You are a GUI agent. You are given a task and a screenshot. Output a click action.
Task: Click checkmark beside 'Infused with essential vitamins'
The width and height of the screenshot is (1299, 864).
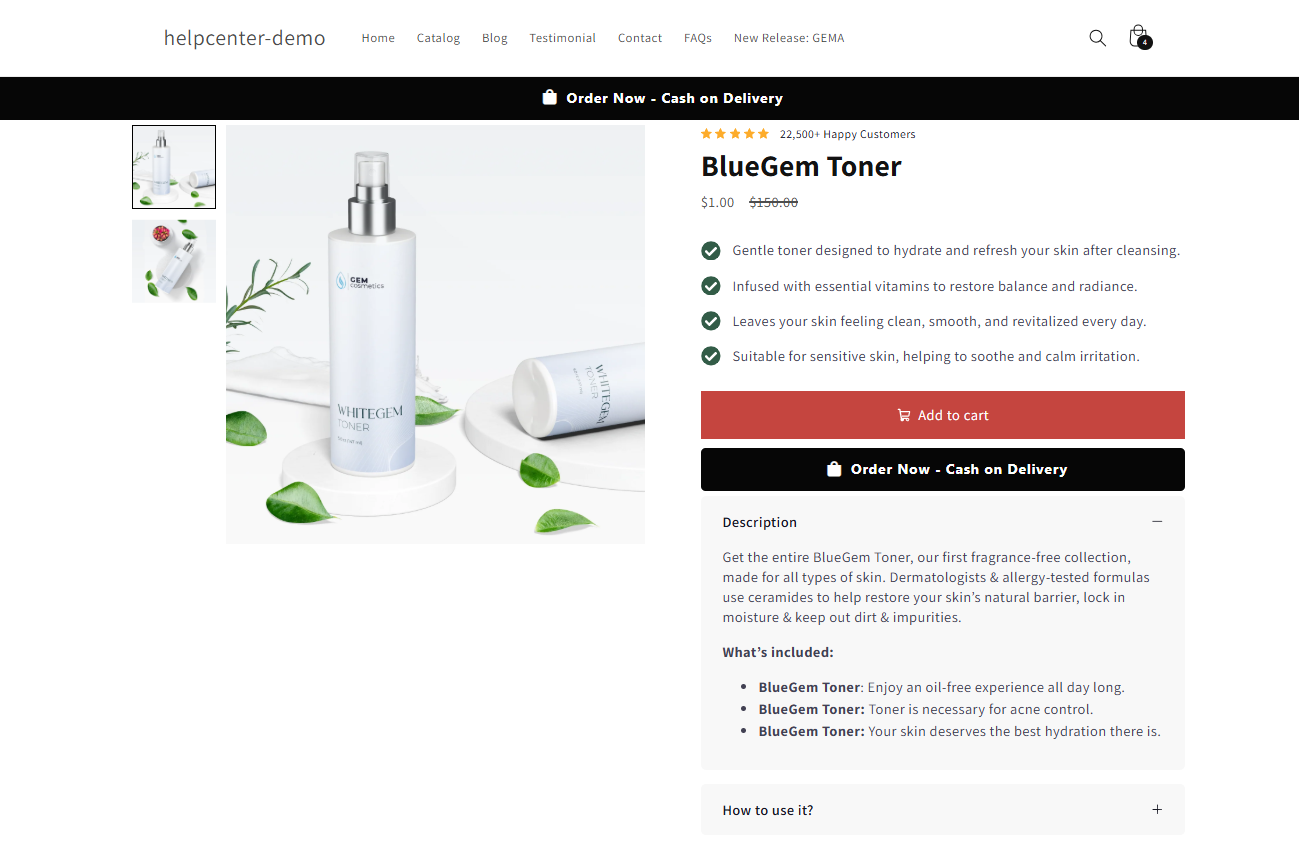pyautogui.click(x=711, y=286)
